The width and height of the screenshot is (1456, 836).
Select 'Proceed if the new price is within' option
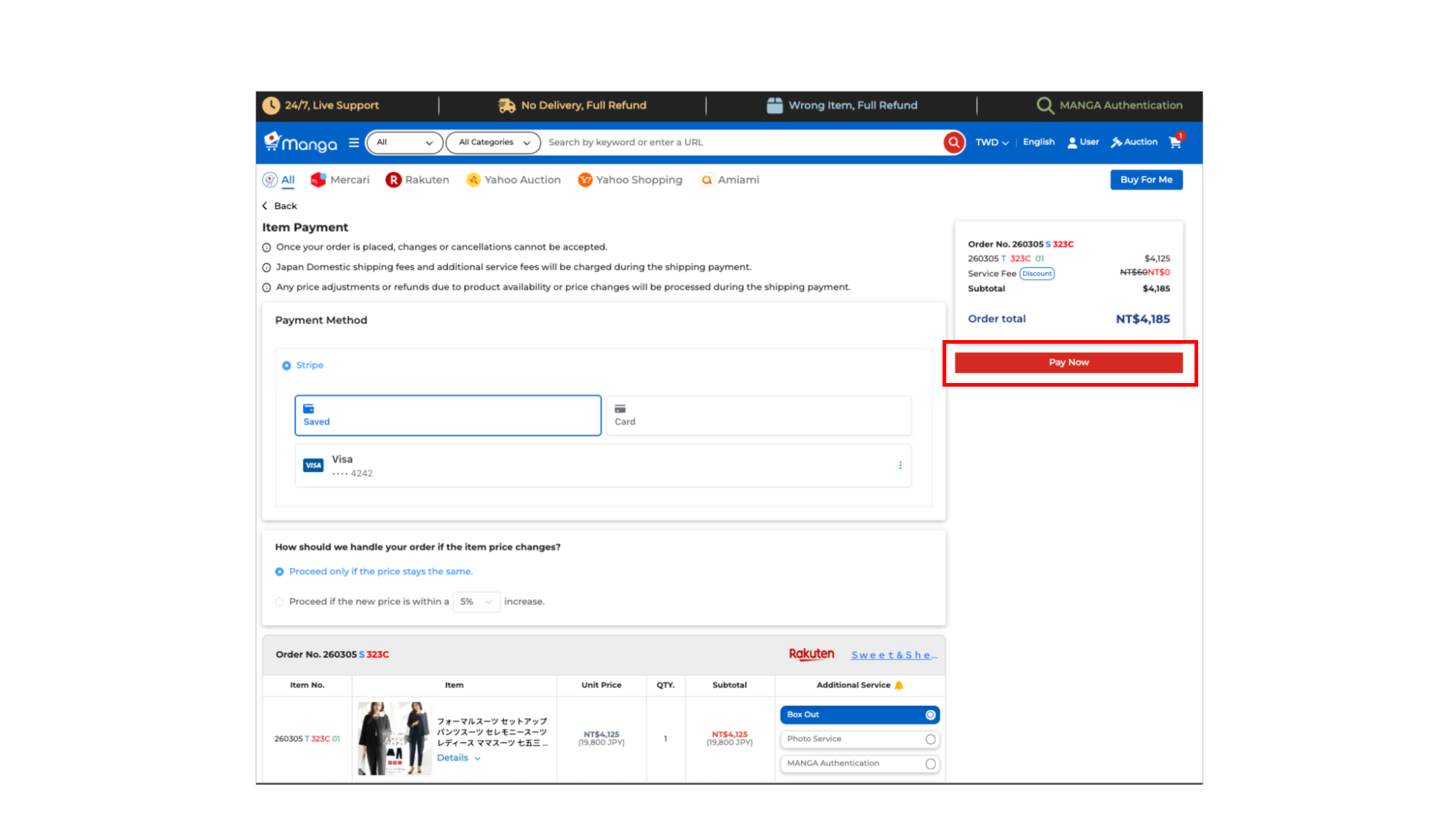(x=280, y=602)
